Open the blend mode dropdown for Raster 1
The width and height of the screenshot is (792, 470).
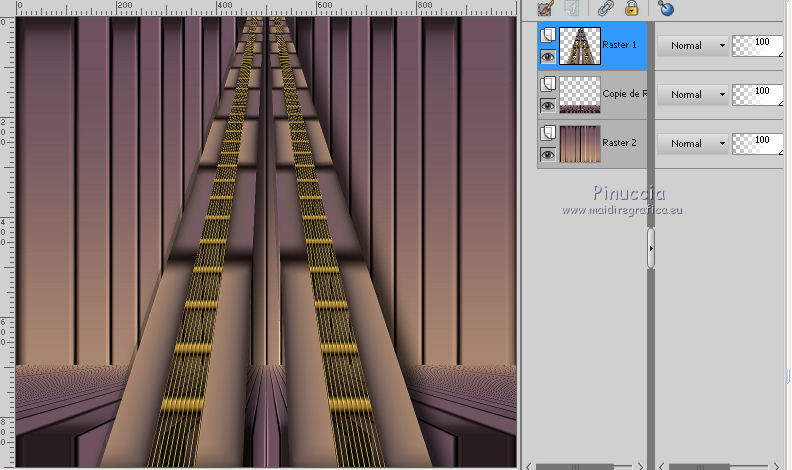tap(692, 45)
